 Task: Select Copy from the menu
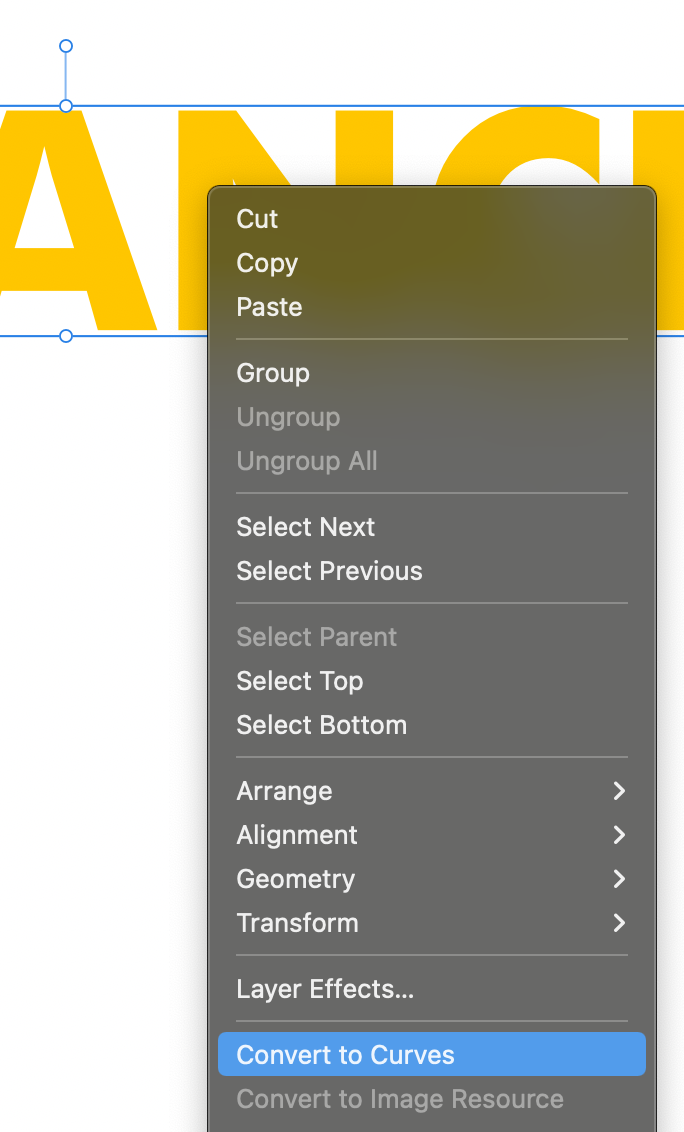(266, 263)
